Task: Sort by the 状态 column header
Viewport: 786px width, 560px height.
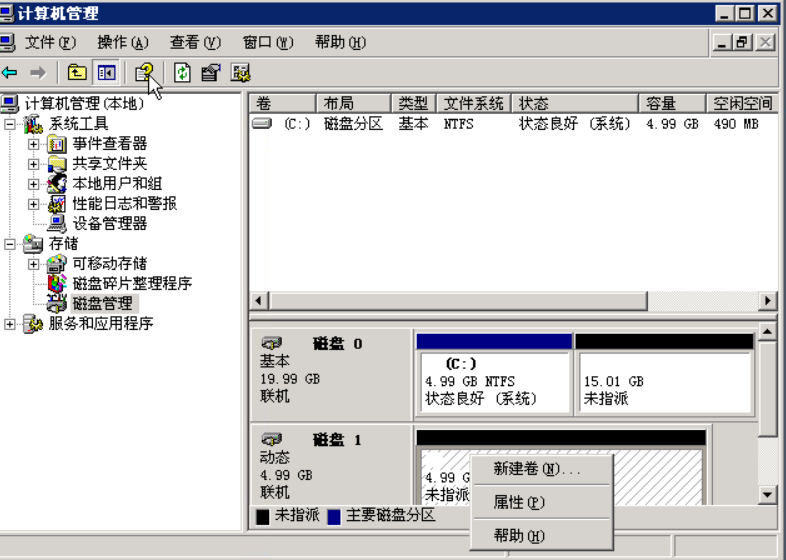Action: click(575, 103)
